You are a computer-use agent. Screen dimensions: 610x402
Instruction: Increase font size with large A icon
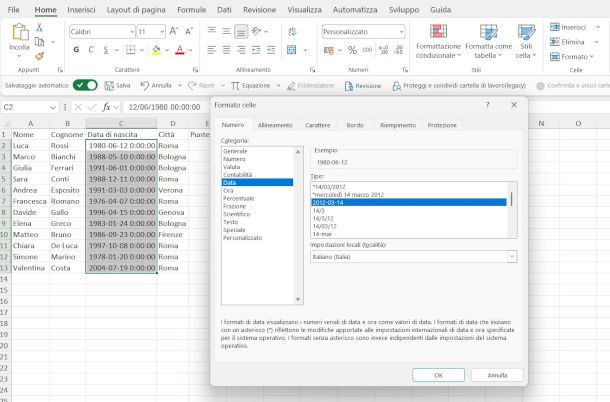(174, 31)
